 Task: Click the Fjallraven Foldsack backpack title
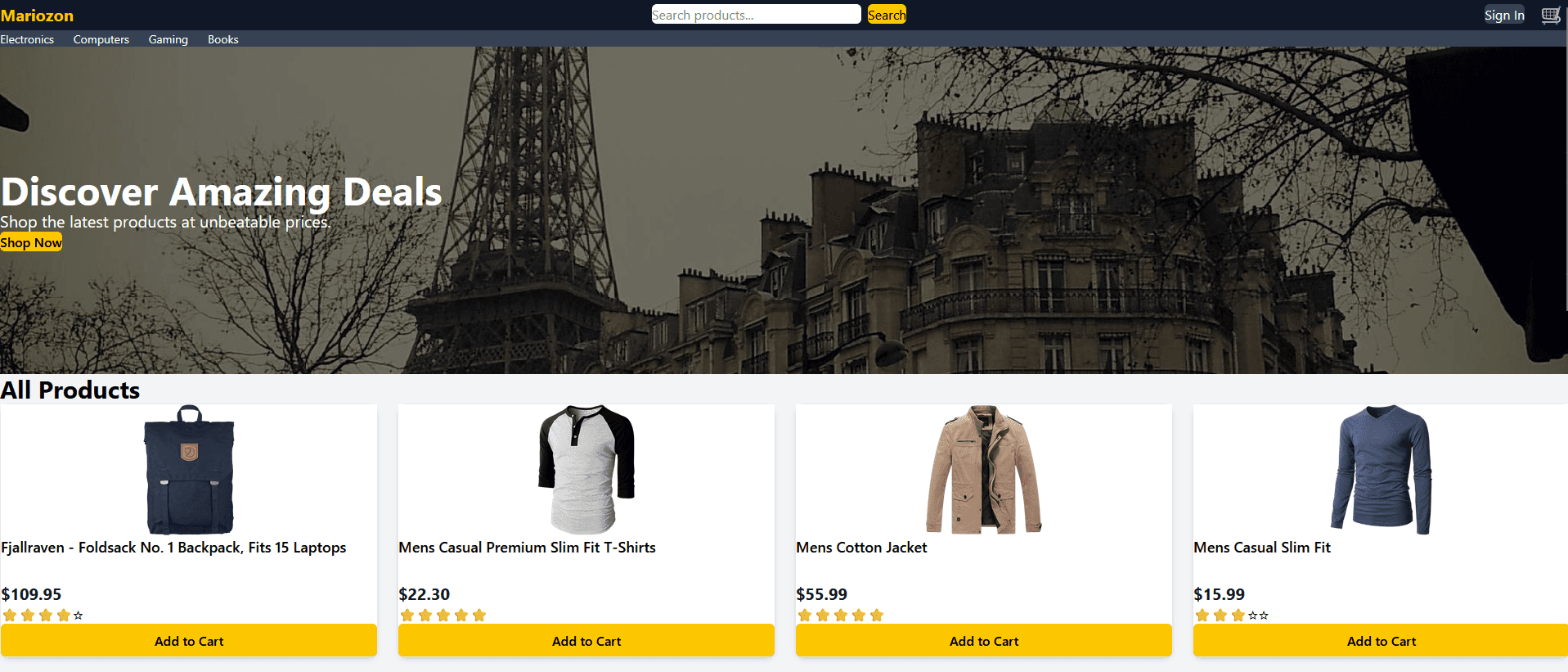pyautogui.click(x=173, y=548)
